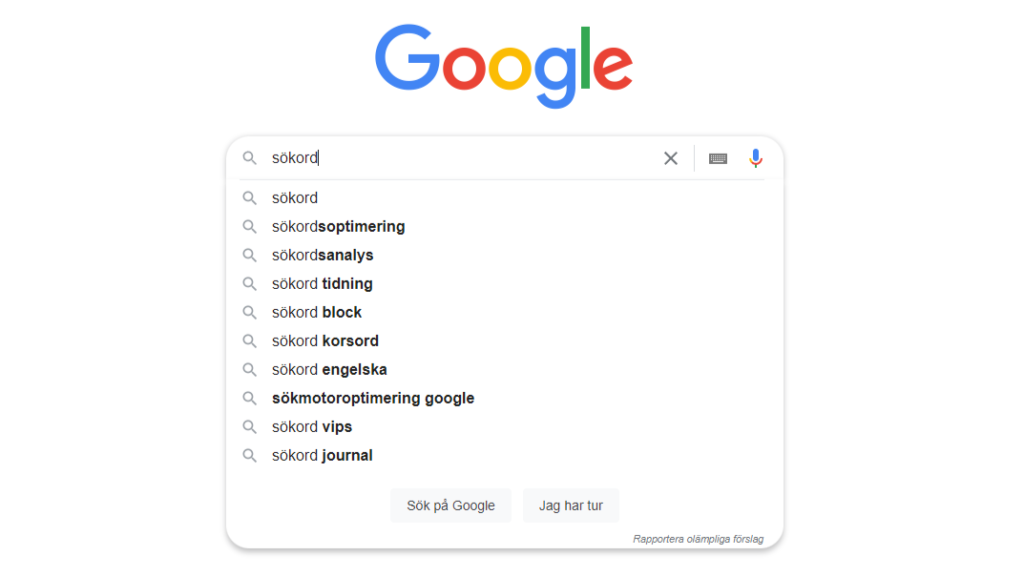The height and width of the screenshot is (577, 1024).
Task: Click the search icon beside 'sökord journal'
Action: point(250,456)
